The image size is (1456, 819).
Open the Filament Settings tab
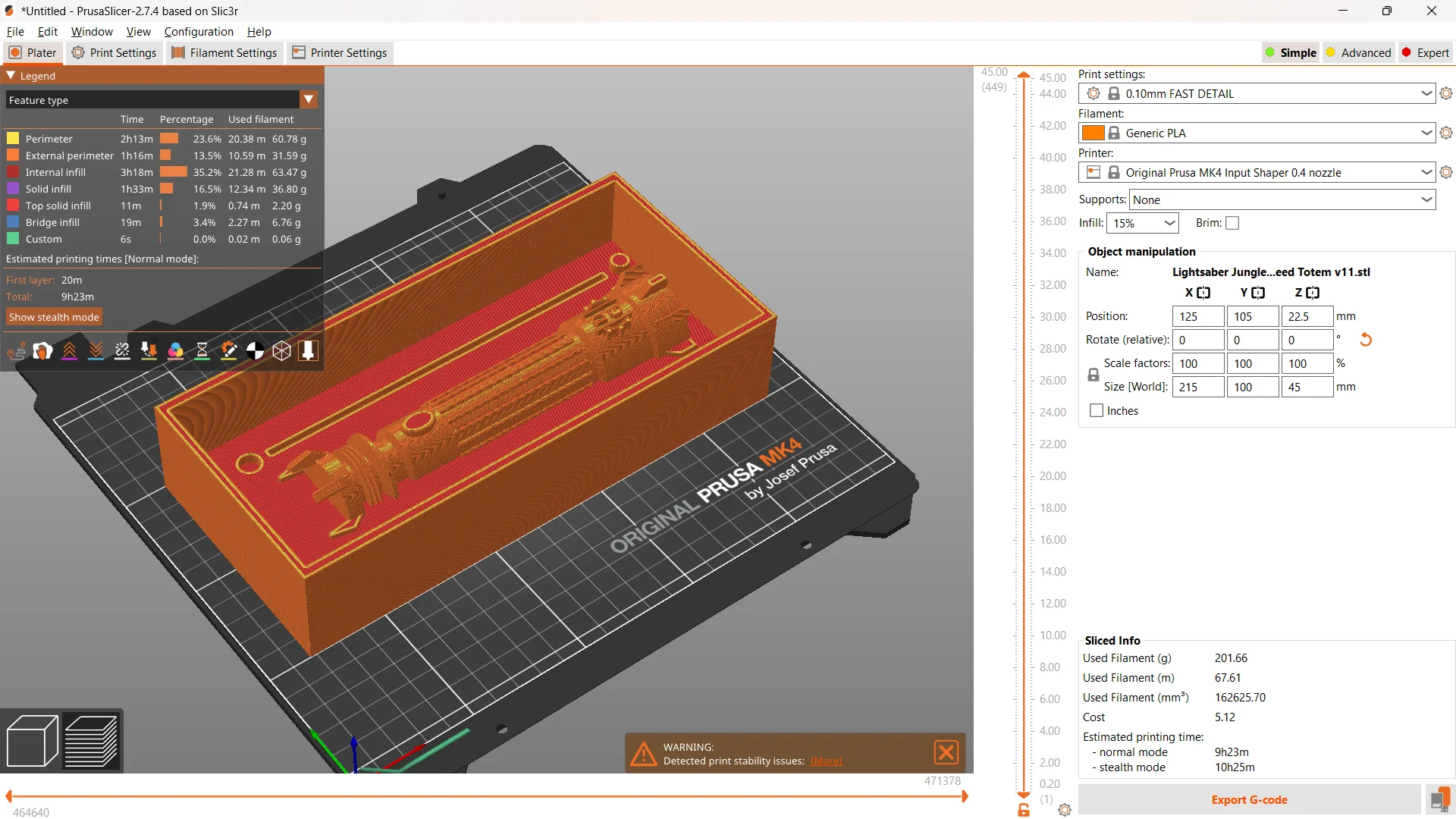pyautogui.click(x=224, y=52)
